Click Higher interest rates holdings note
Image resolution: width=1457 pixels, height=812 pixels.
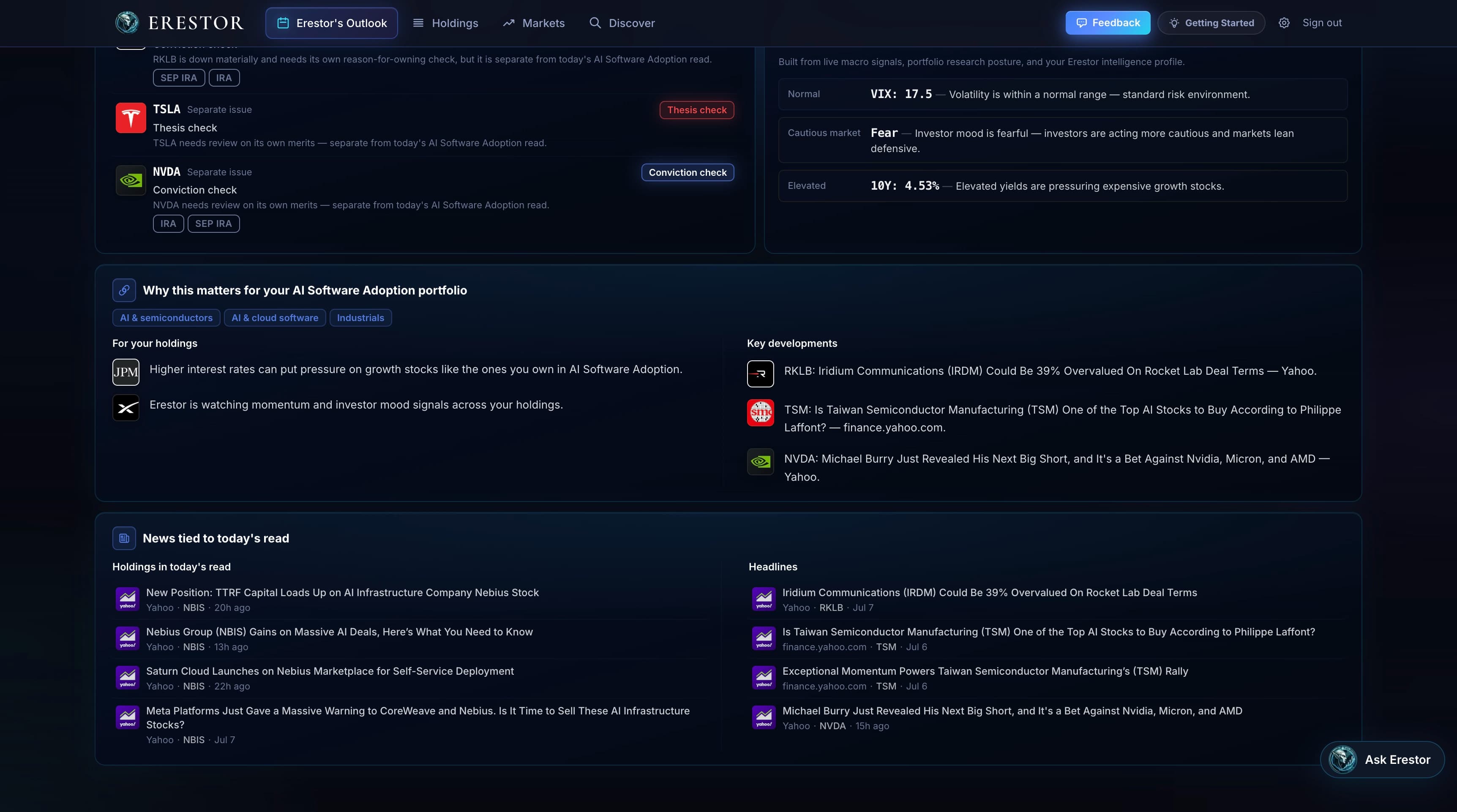[x=416, y=369]
